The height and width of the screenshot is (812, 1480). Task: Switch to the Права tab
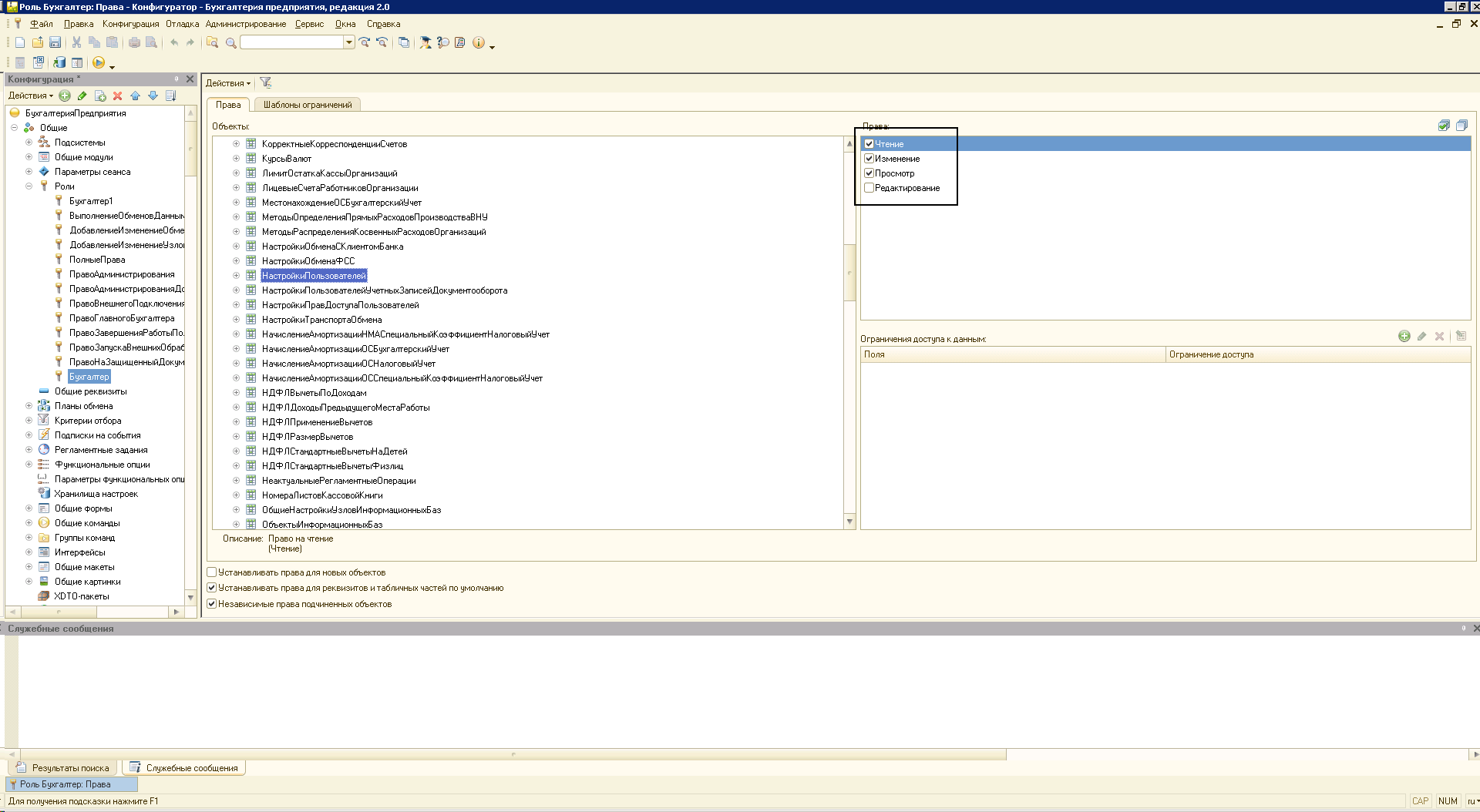[x=228, y=105]
